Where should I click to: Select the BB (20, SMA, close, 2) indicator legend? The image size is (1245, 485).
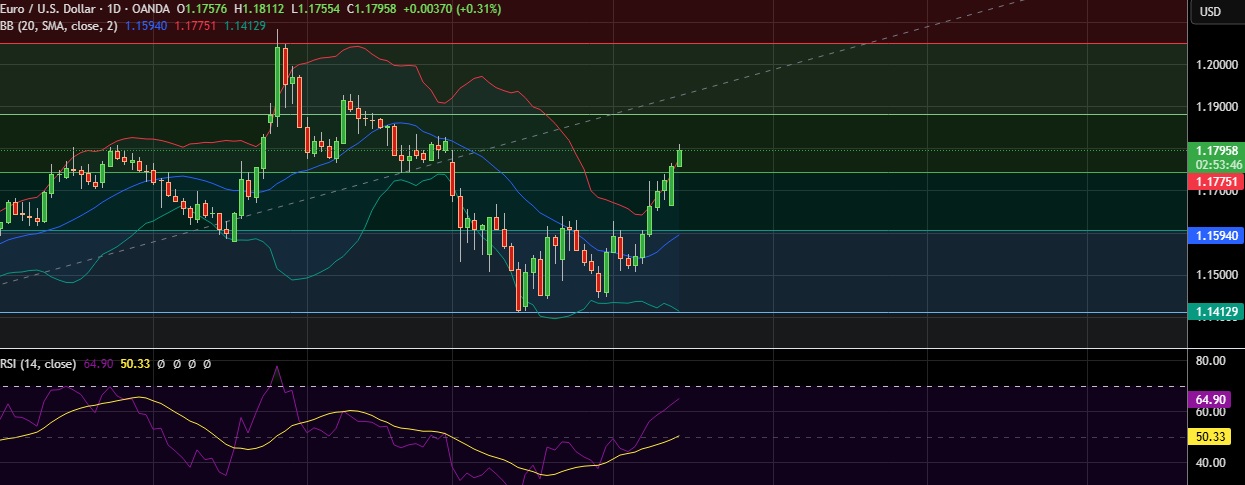[x=59, y=25]
